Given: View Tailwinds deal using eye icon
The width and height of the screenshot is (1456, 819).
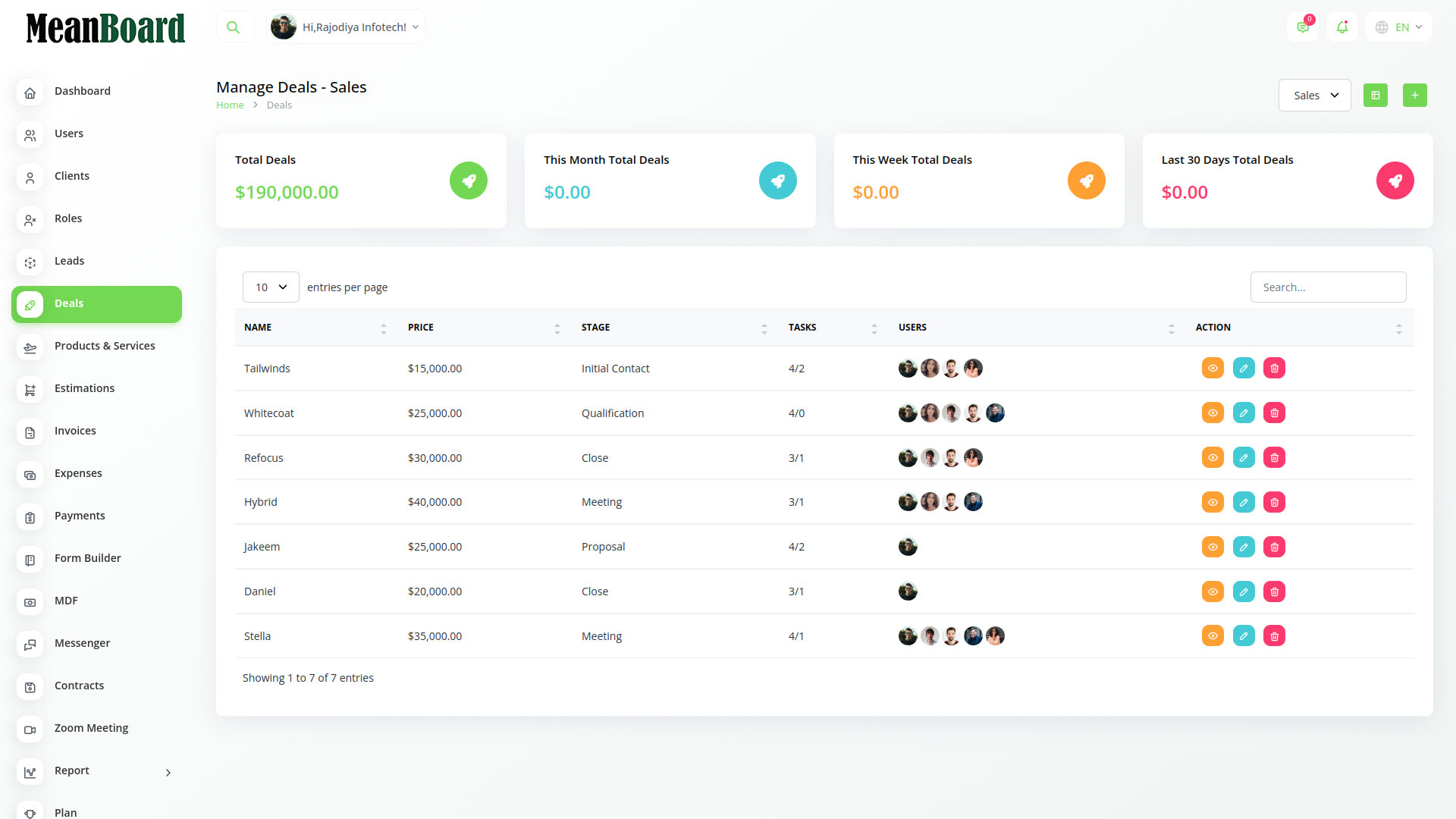Looking at the screenshot, I should (x=1213, y=369).
